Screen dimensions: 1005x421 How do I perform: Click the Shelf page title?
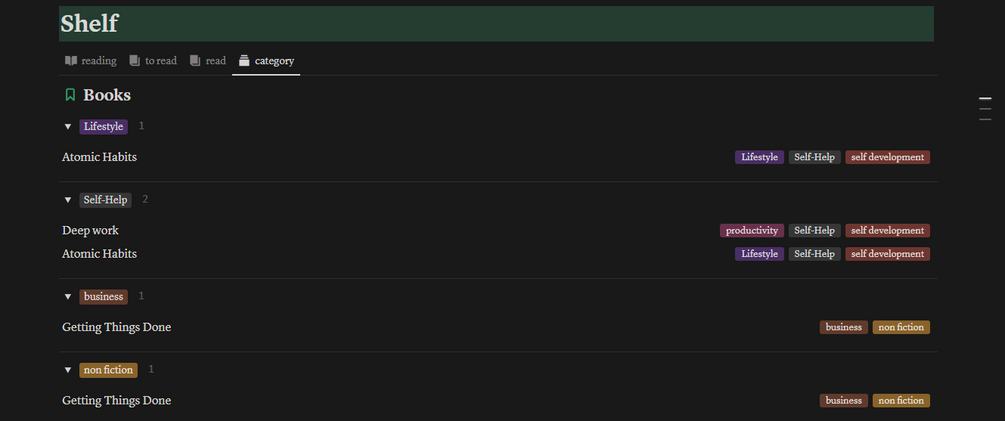point(90,24)
